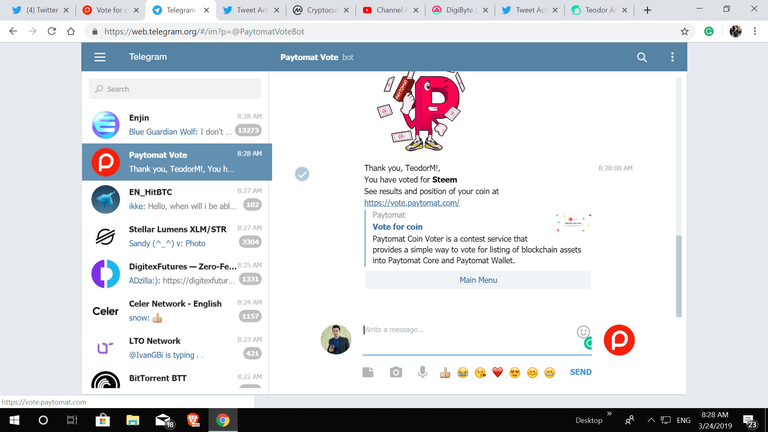Switch to the Vote for coin browser tab

(111, 10)
